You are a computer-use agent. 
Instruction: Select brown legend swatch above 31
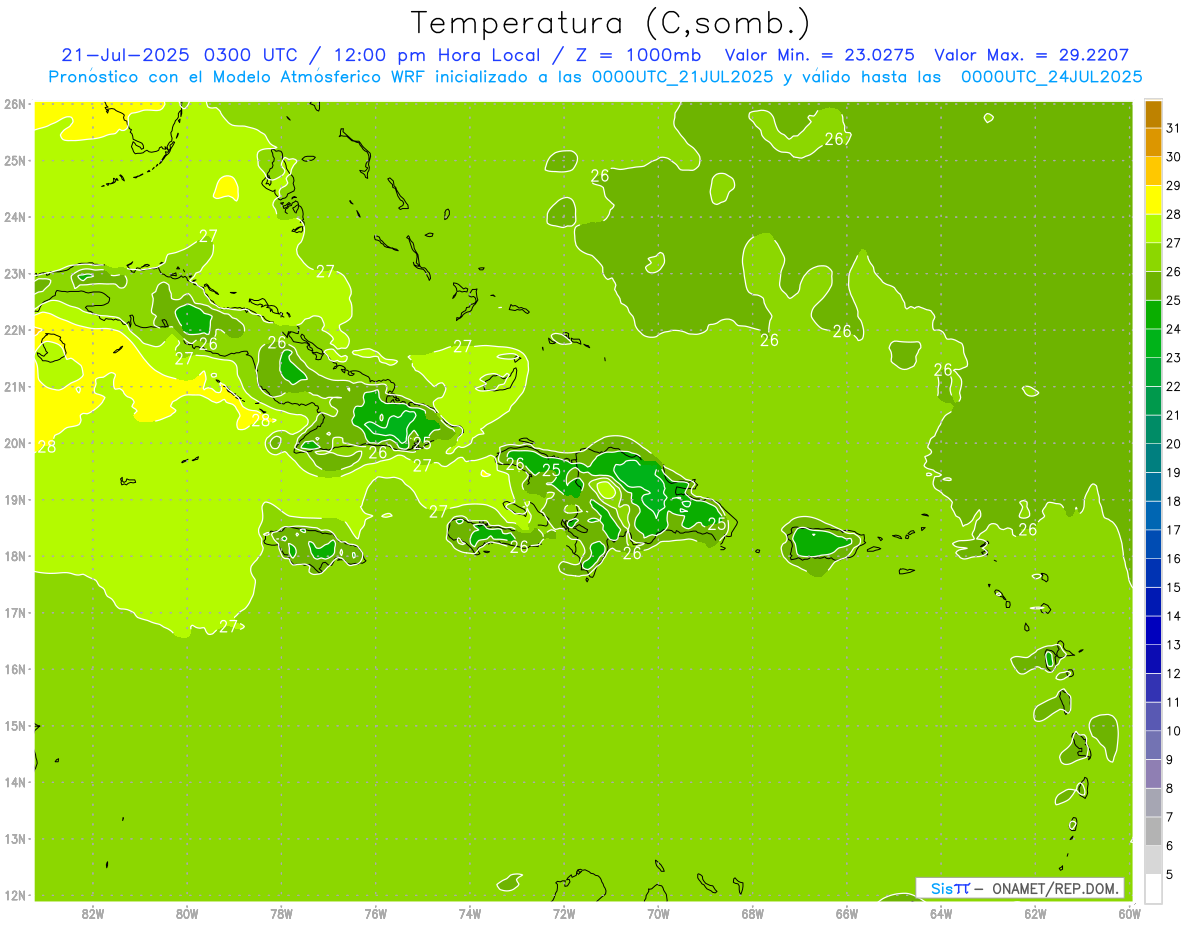[x=1153, y=114]
